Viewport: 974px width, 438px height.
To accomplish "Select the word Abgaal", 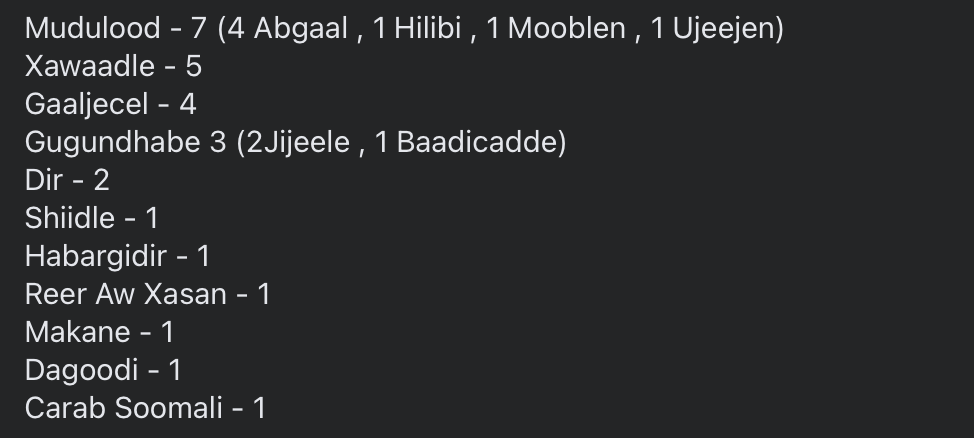I will [x=300, y=29].
